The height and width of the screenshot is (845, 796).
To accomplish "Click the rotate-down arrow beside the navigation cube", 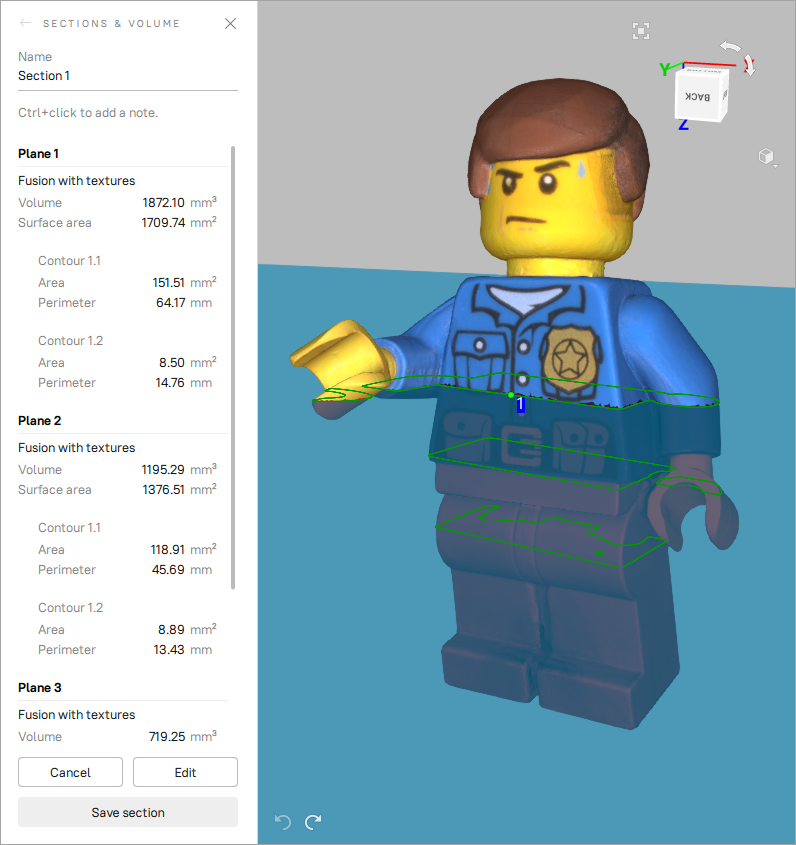I will coord(749,66).
